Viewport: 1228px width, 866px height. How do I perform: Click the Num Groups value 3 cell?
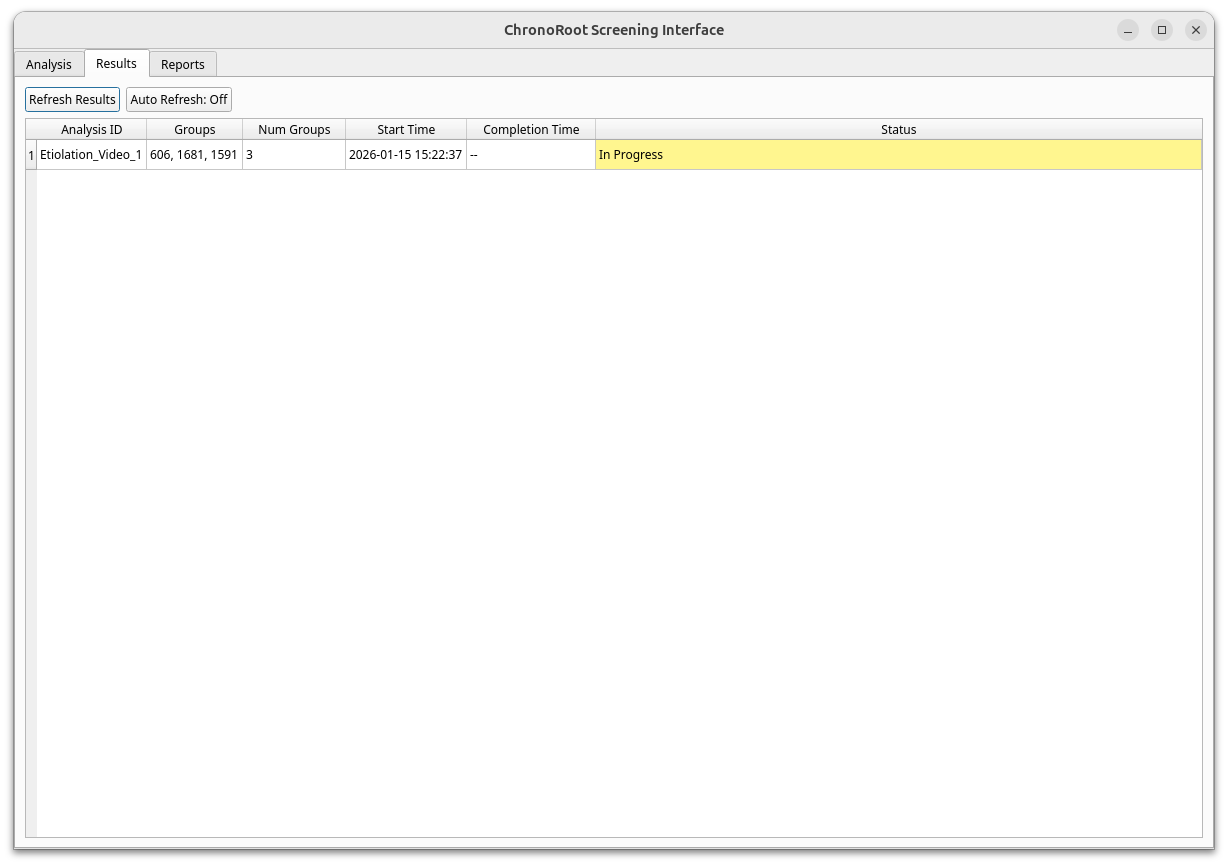pyautogui.click(x=294, y=154)
